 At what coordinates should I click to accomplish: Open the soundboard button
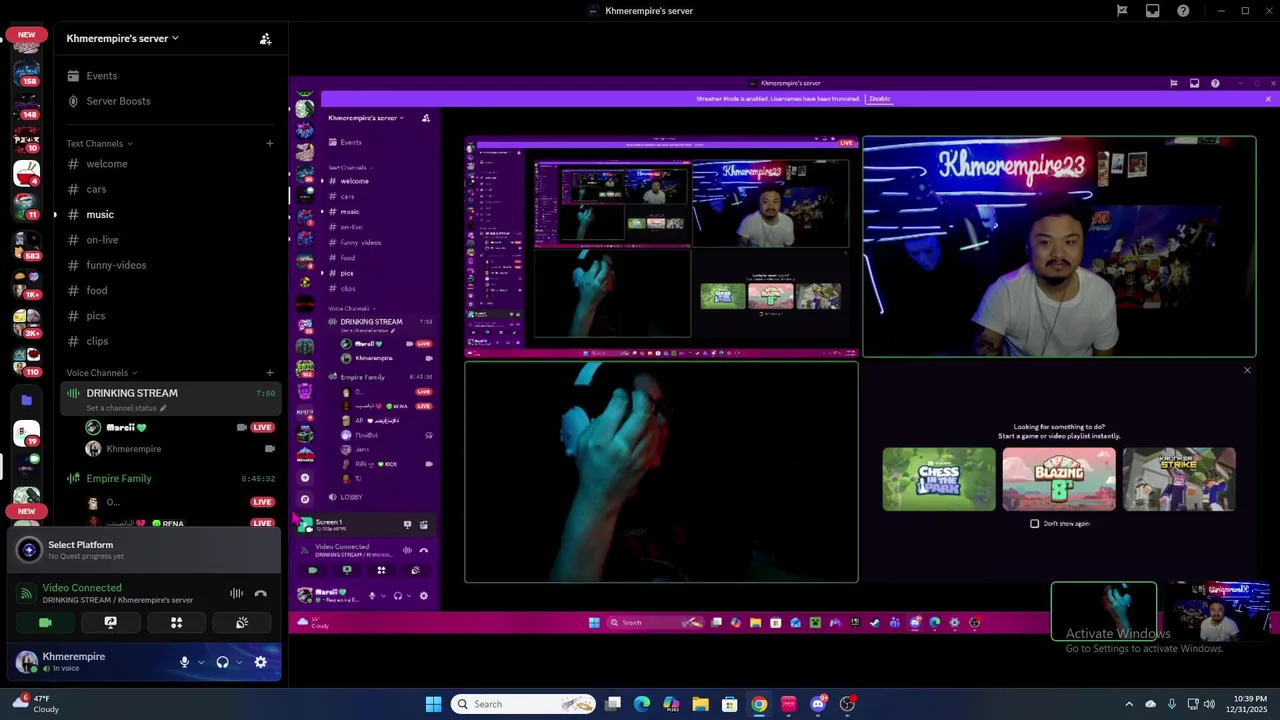[242, 622]
